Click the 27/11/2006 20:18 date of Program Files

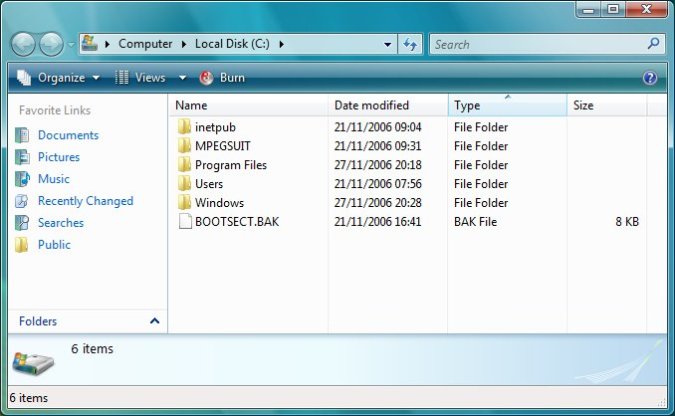[x=378, y=165]
